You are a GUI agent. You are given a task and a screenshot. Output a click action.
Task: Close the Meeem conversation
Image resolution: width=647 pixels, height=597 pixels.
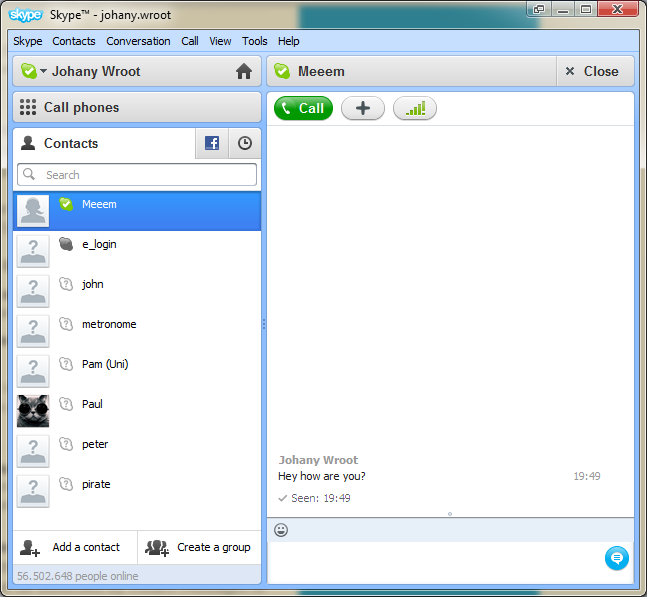[x=595, y=71]
